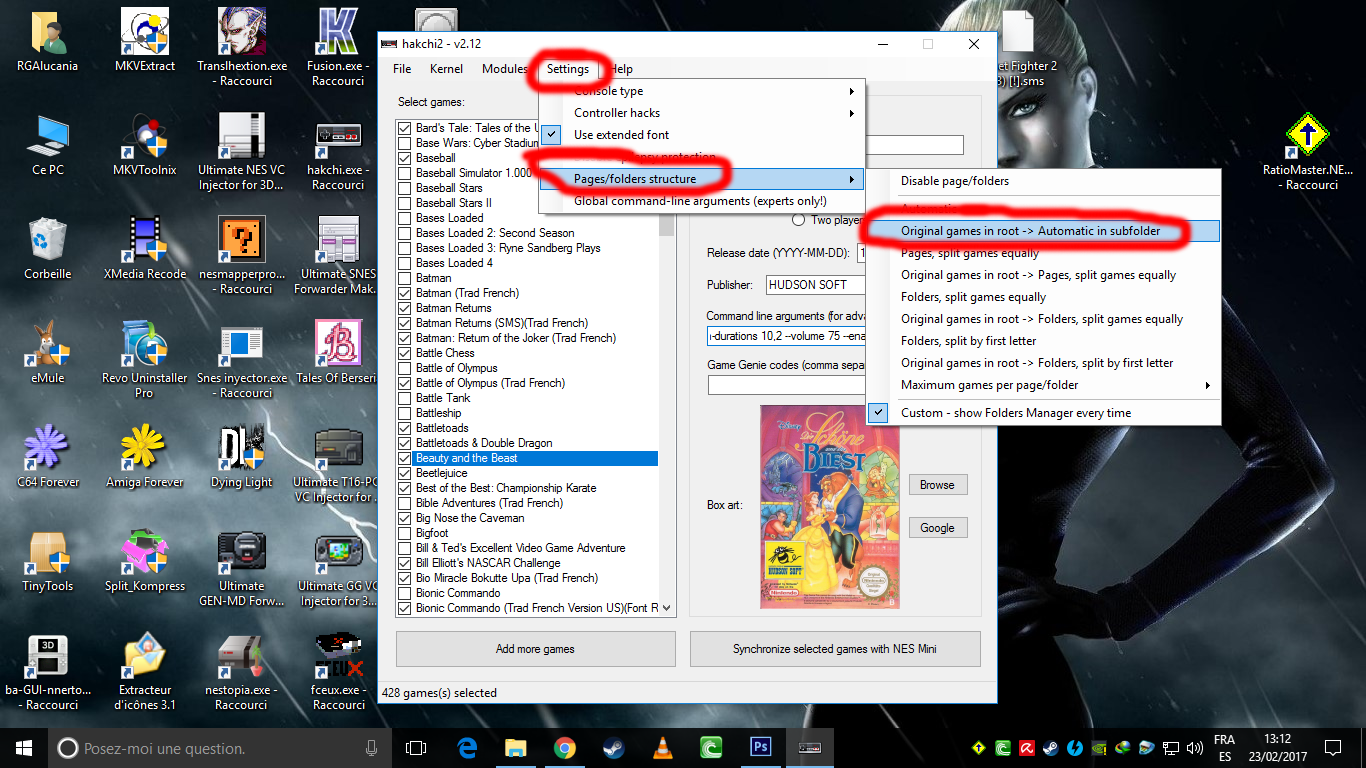This screenshot has width=1366, height=768.
Task: Select the TinyTools desktop icon
Action: 47,560
